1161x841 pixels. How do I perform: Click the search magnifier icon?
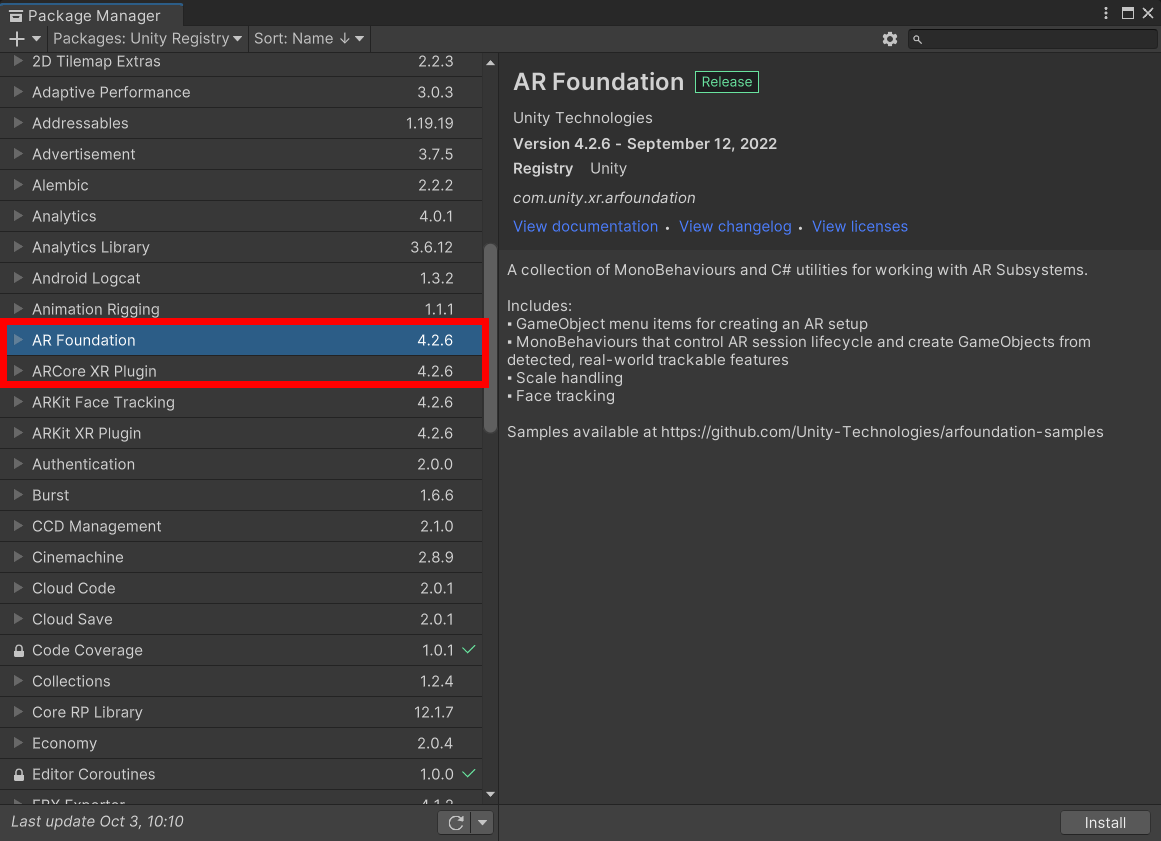click(x=917, y=39)
